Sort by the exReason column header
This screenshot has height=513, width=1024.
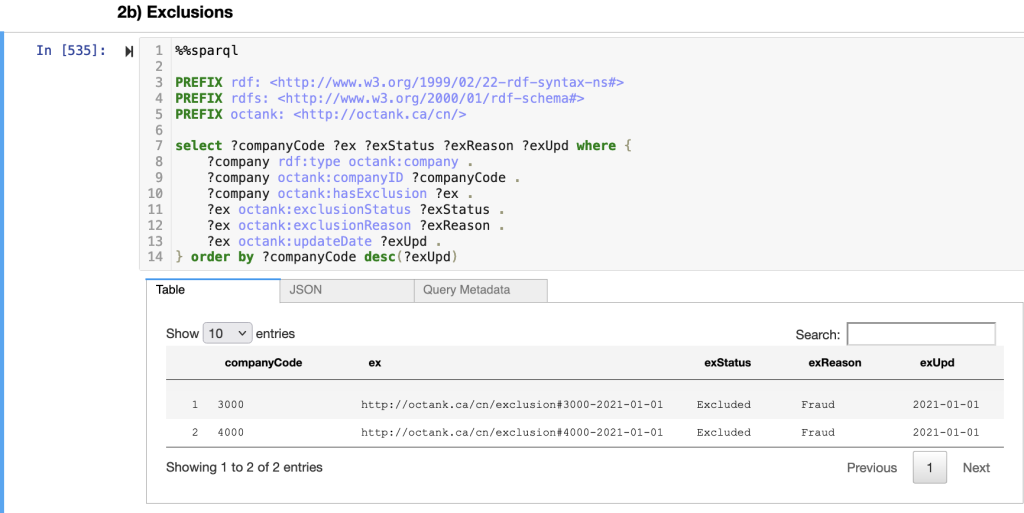click(835, 363)
